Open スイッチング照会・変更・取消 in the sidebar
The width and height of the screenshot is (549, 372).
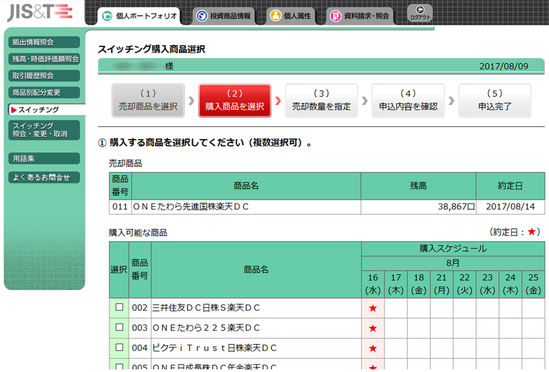44,130
